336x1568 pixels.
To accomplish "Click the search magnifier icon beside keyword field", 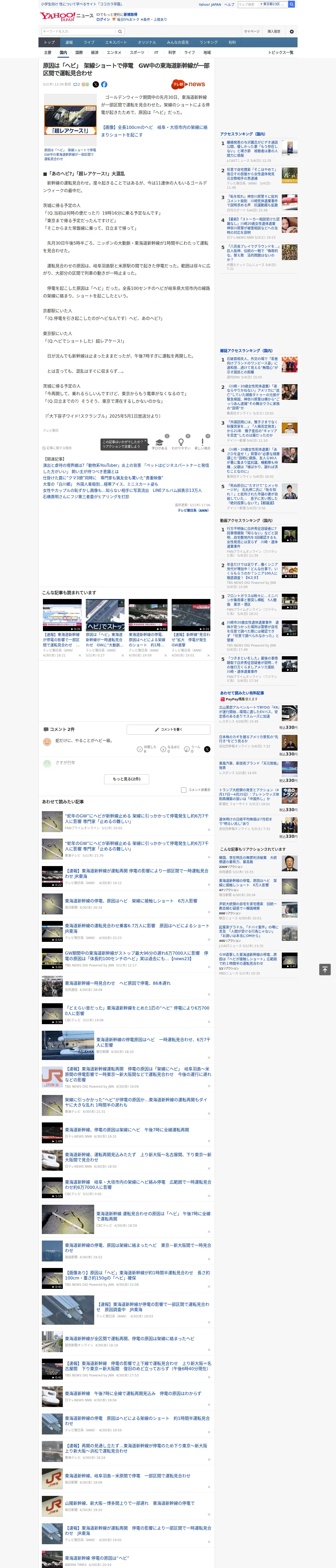I will coord(120,32).
